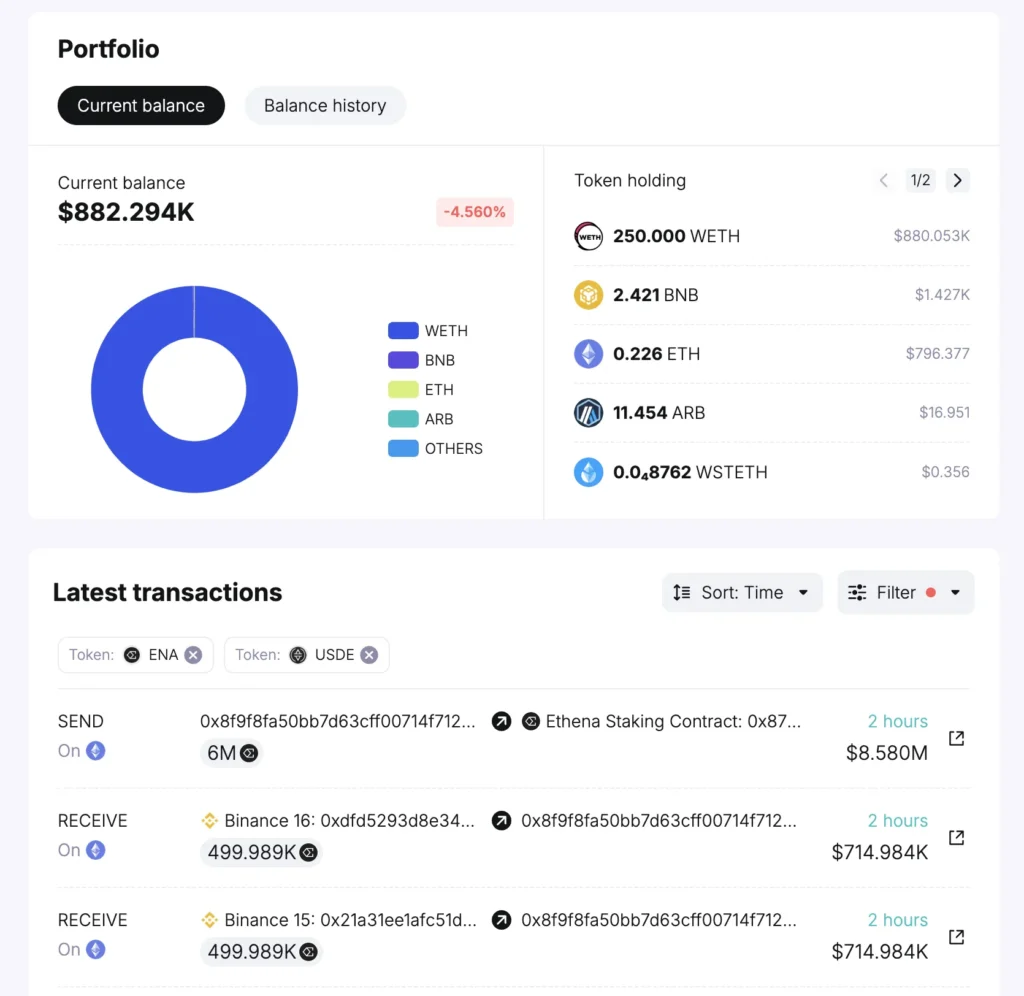Select the Current balance tab
The height and width of the screenshot is (996, 1024).
point(141,105)
